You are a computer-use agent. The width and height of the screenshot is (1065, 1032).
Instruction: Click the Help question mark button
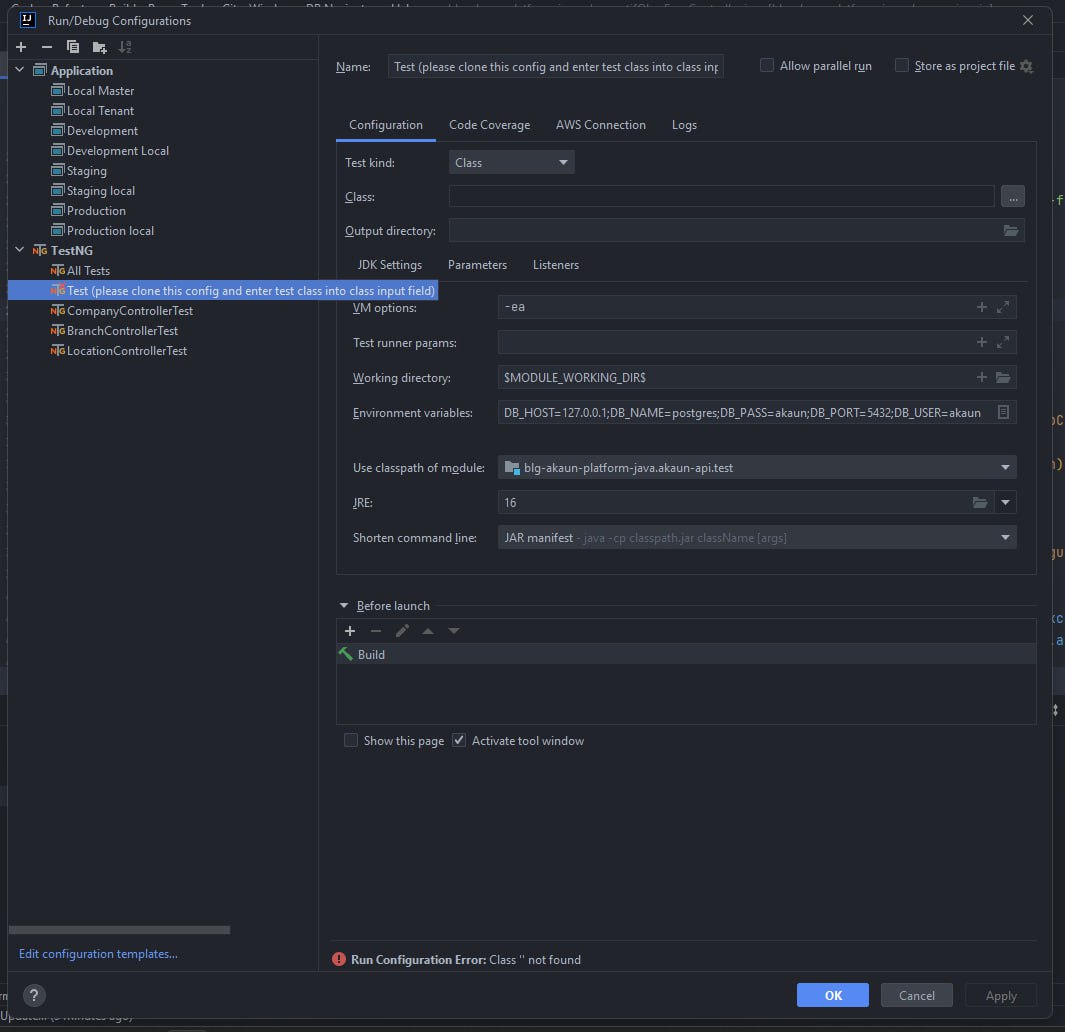(34, 995)
